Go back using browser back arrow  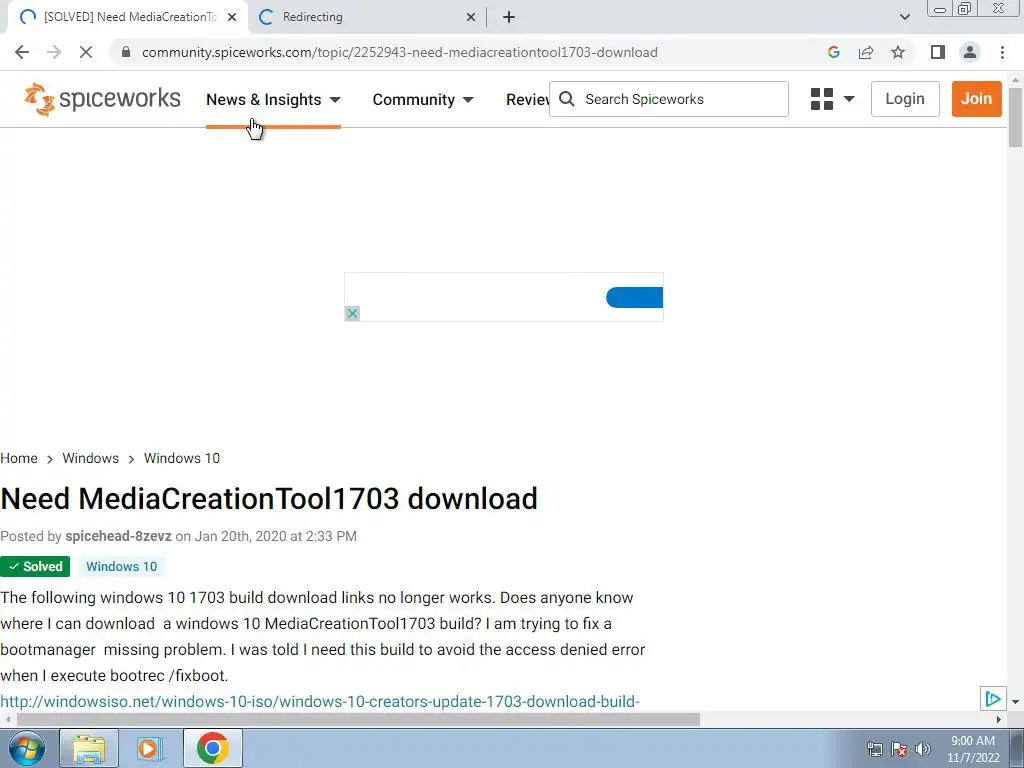click(x=22, y=52)
